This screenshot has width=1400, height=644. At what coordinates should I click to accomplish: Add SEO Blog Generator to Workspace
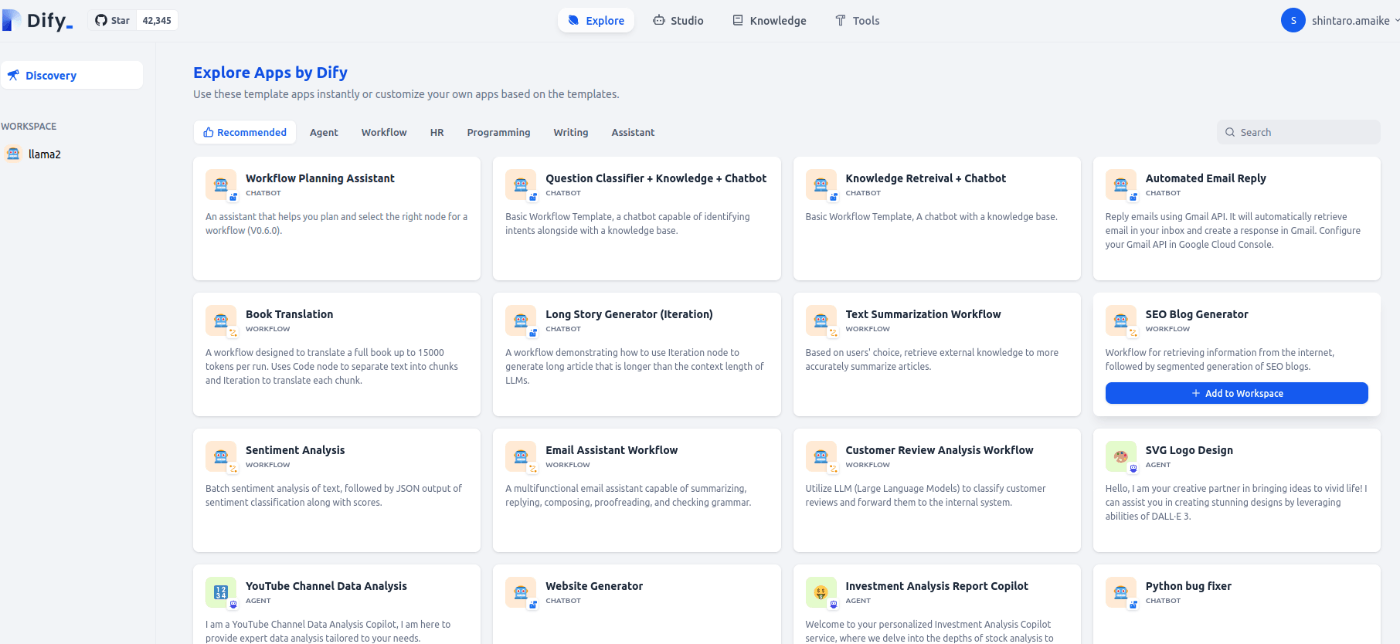[1236, 393]
